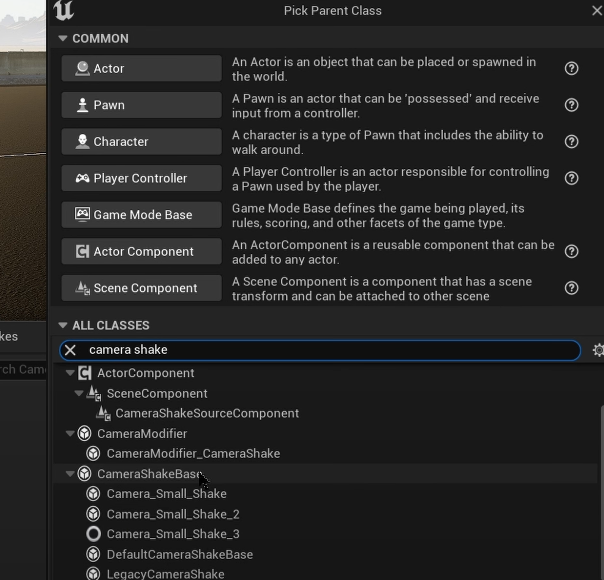Image resolution: width=604 pixels, height=580 pixels.
Task: Open class viewer settings gear
Action: click(x=598, y=350)
